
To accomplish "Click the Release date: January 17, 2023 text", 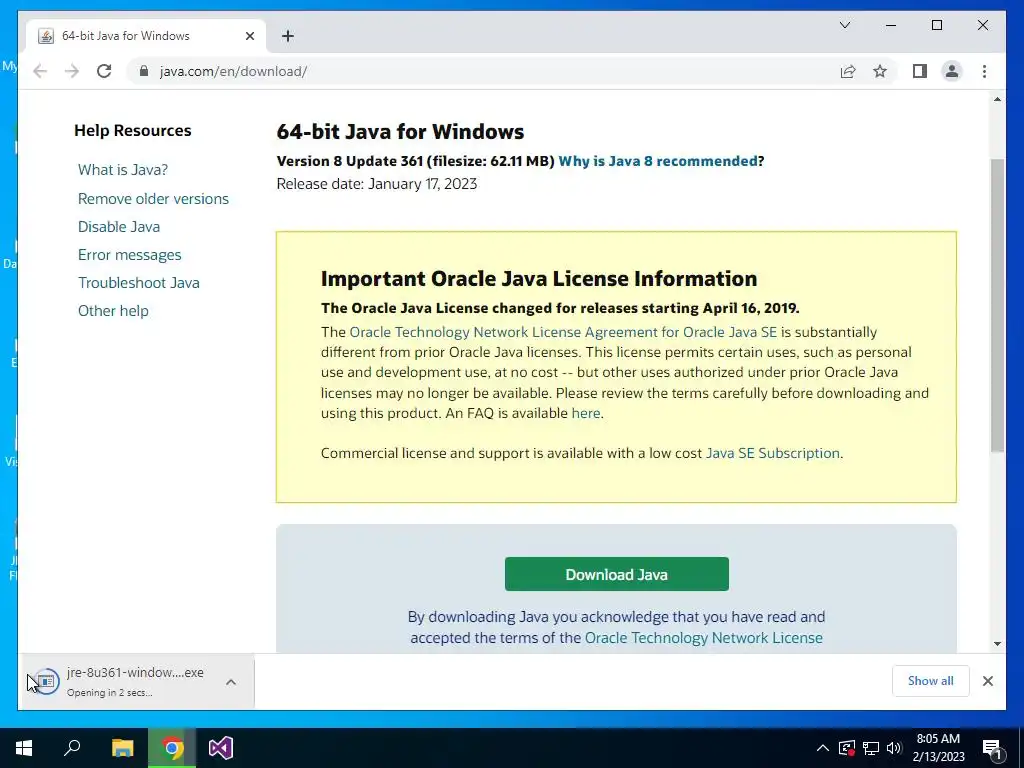I will click(377, 184).
